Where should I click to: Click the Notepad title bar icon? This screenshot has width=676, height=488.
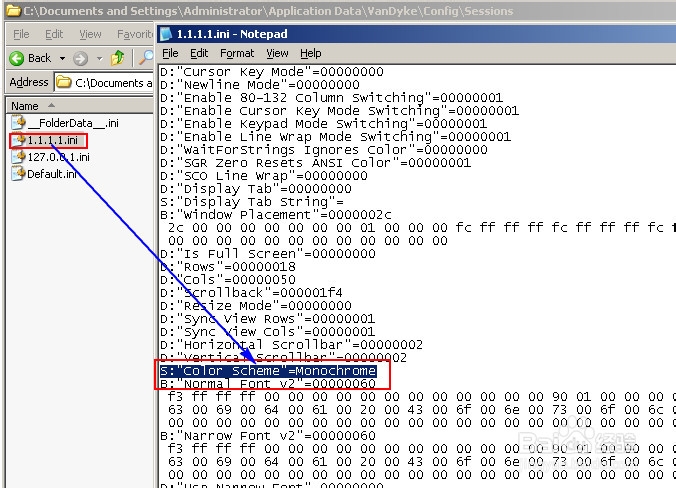pyautogui.click(x=166, y=34)
